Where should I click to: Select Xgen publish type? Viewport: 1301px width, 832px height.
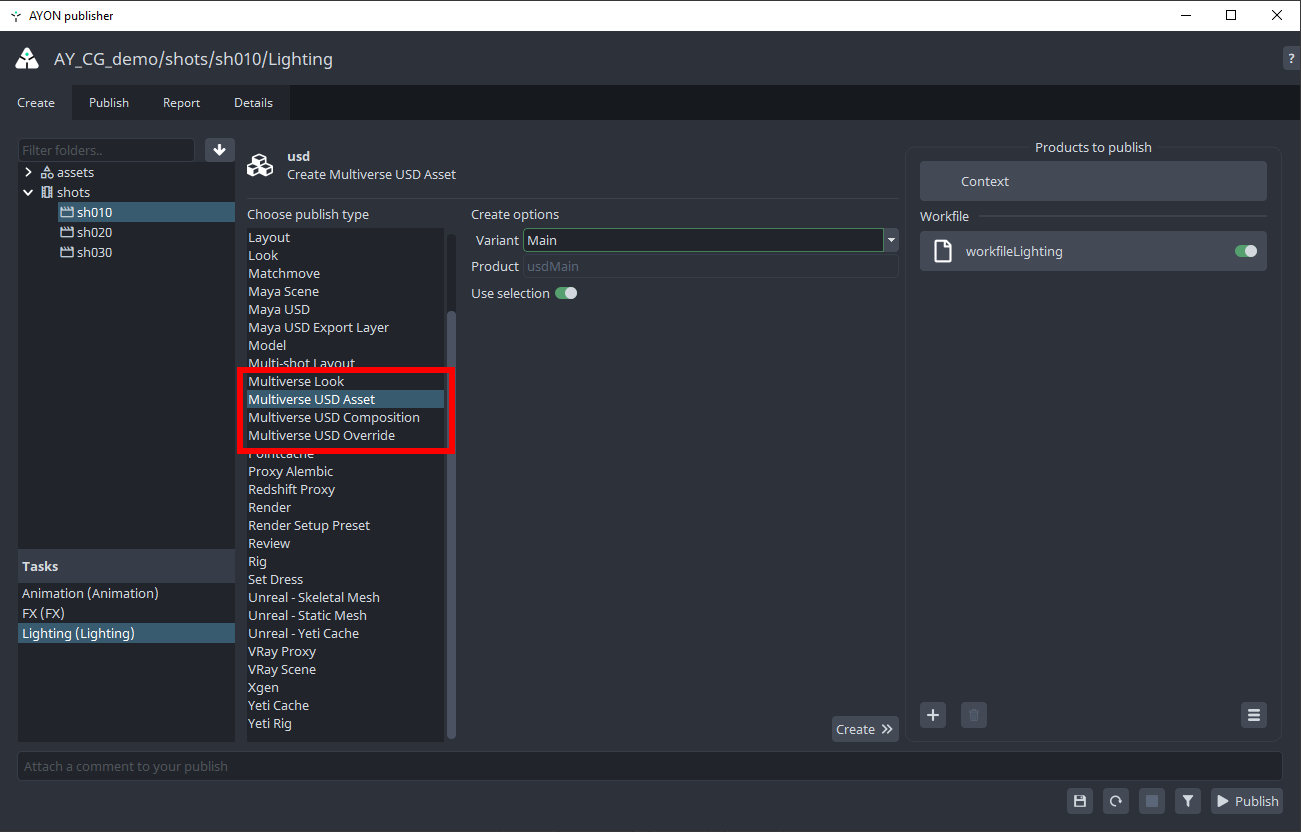coord(345,687)
